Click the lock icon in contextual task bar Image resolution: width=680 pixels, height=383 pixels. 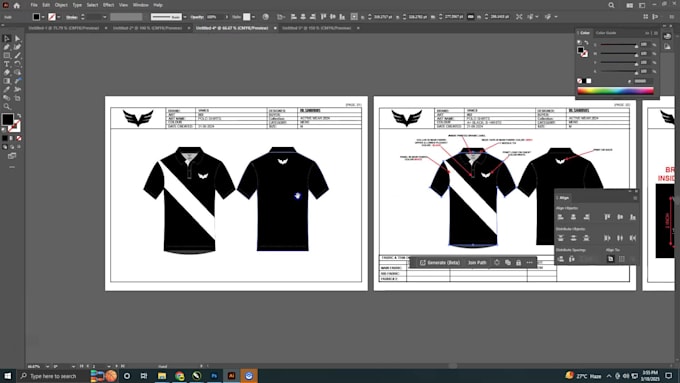pos(519,262)
